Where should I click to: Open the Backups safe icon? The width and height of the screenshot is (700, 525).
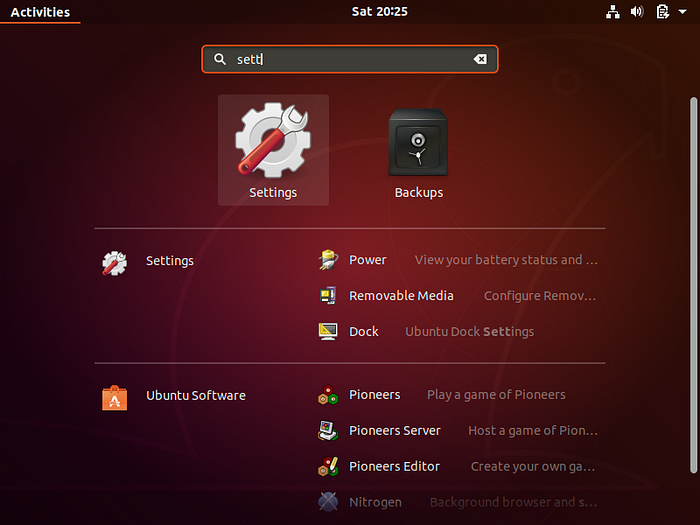click(418, 142)
